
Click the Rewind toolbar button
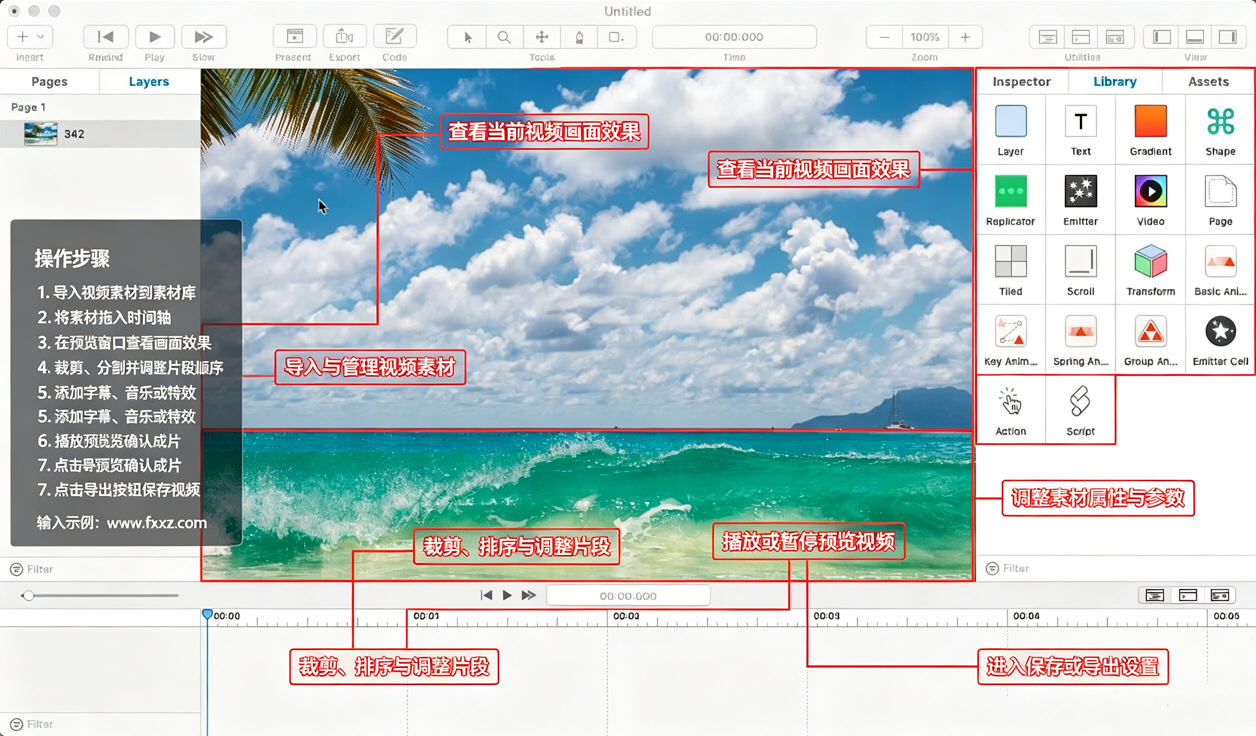pyautogui.click(x=105, y=37)
